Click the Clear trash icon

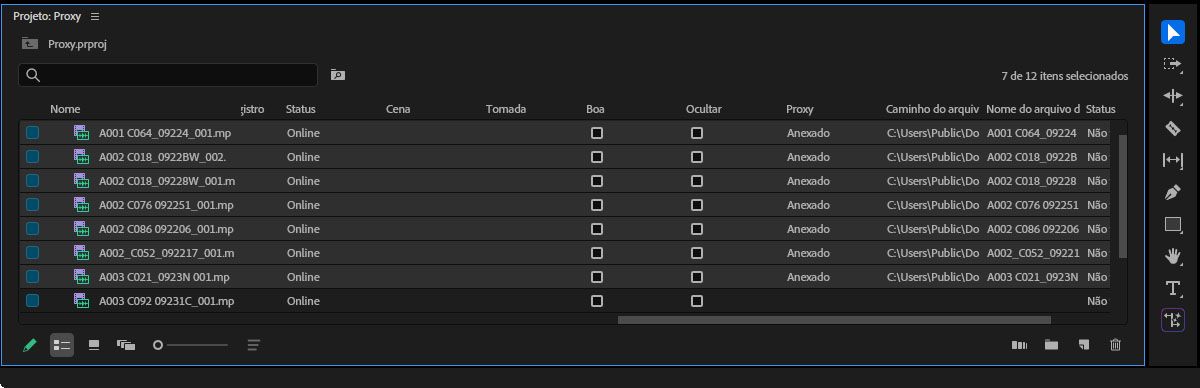pyautogui.click(x=1116, y=345)
